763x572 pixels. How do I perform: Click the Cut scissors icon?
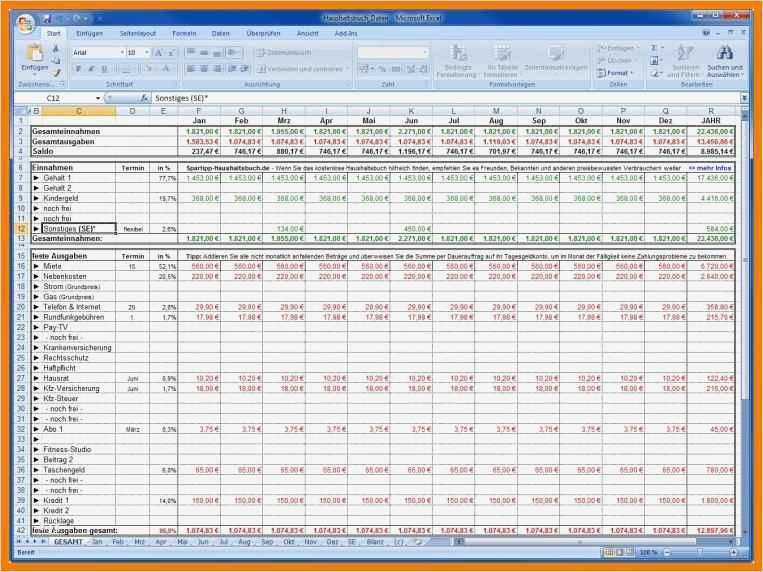coord(56,49)
